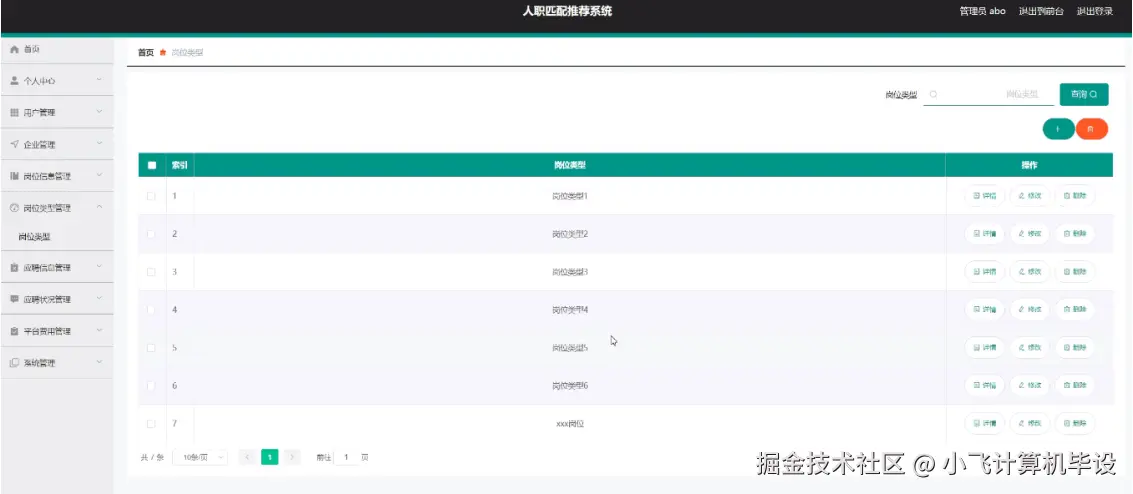Click the 岗位类型 column header

coord(569,165)
